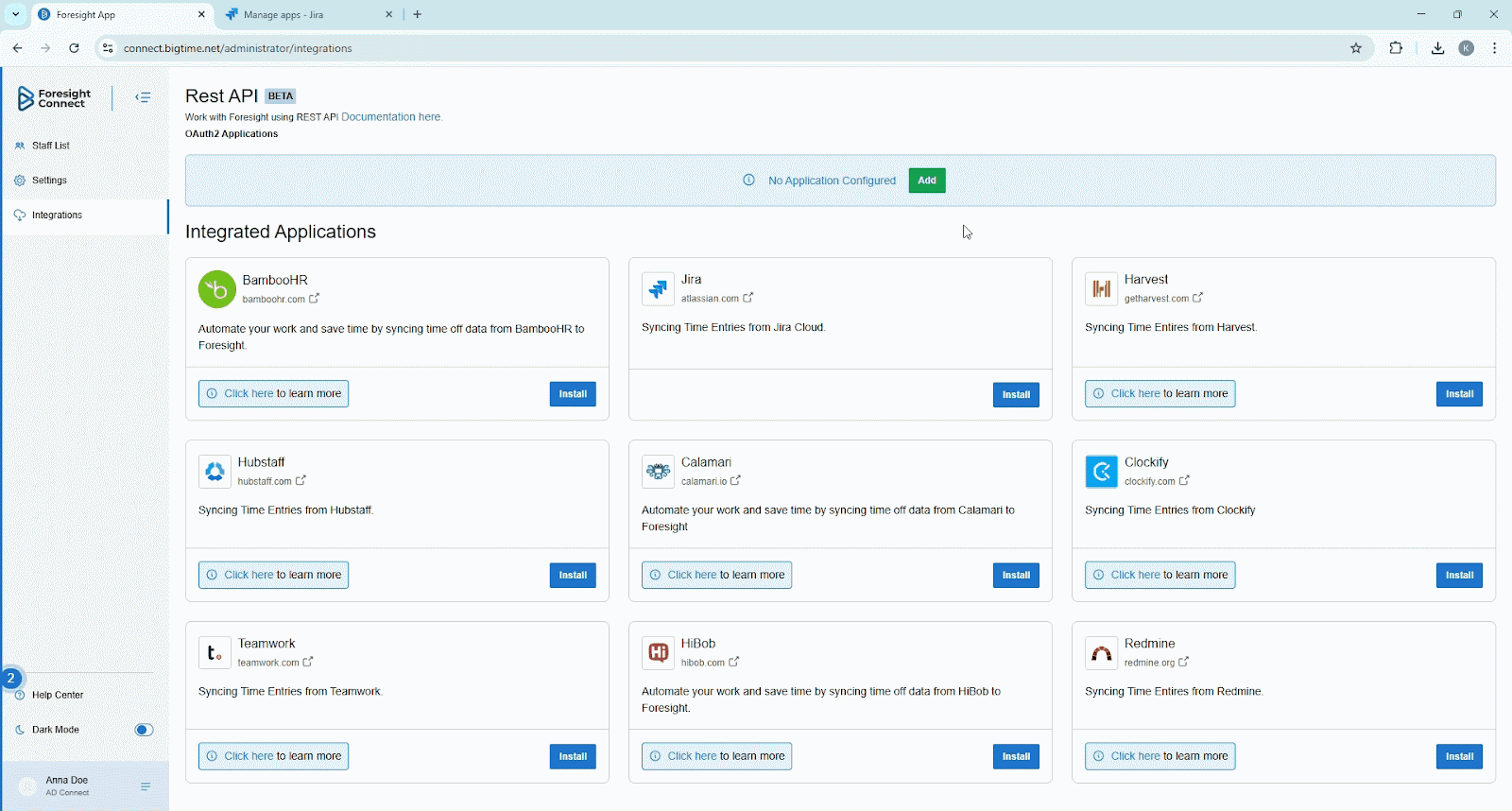Switch to the Manage apps - Jira tab
This screenshot has width=1512, height=811.
point(309,14)
